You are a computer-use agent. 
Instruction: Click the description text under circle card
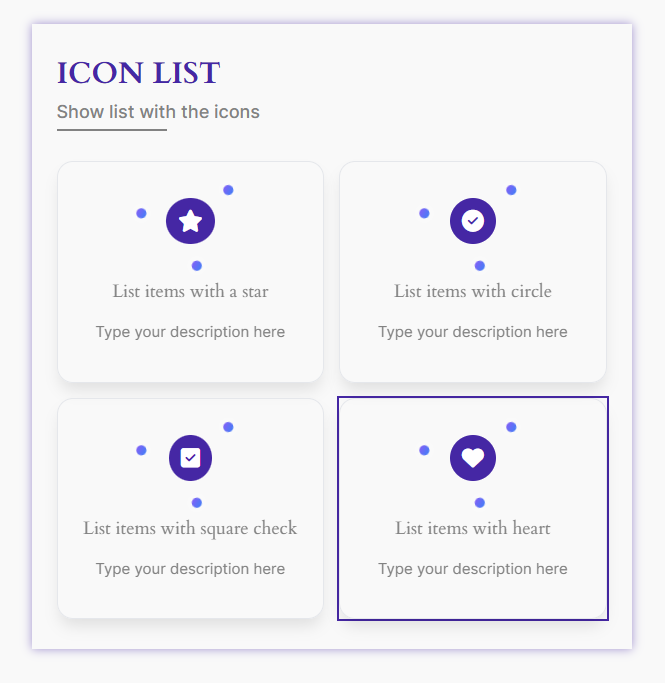pos(473,332)
